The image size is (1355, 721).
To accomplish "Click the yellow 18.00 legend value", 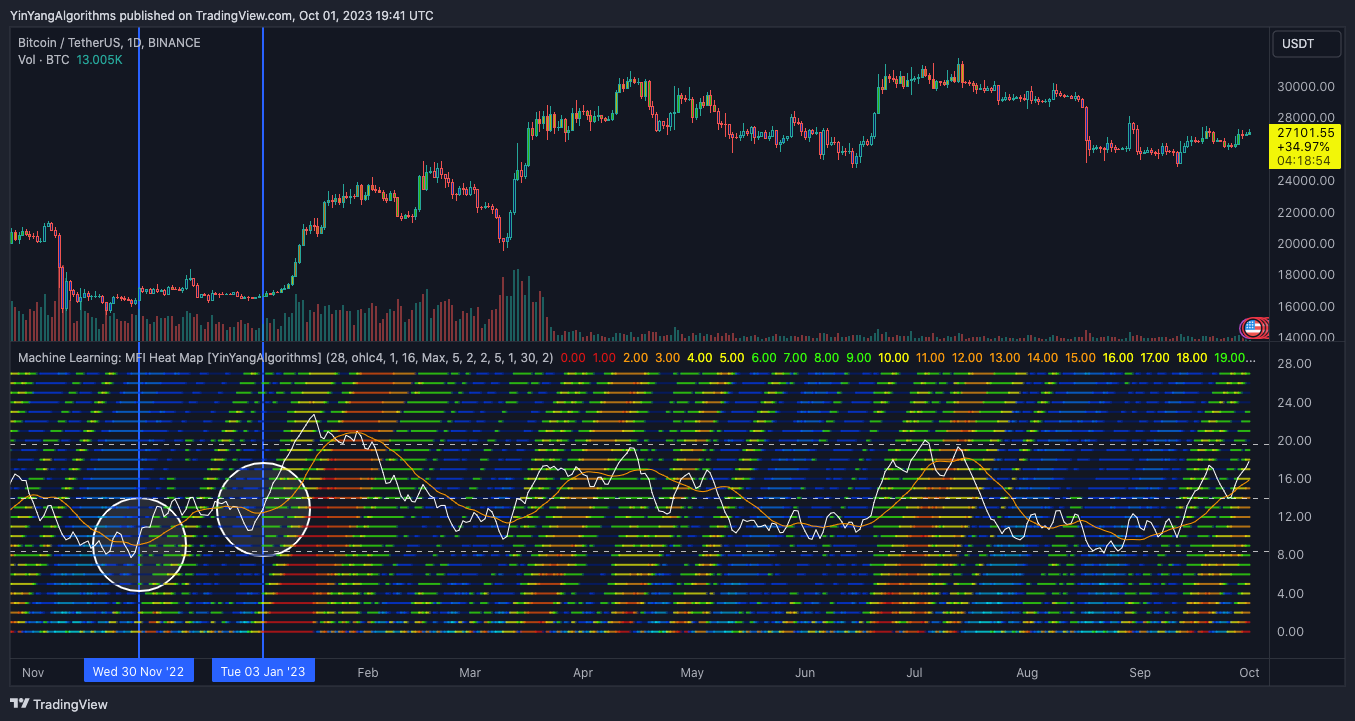I will (x=1192, y=357).
